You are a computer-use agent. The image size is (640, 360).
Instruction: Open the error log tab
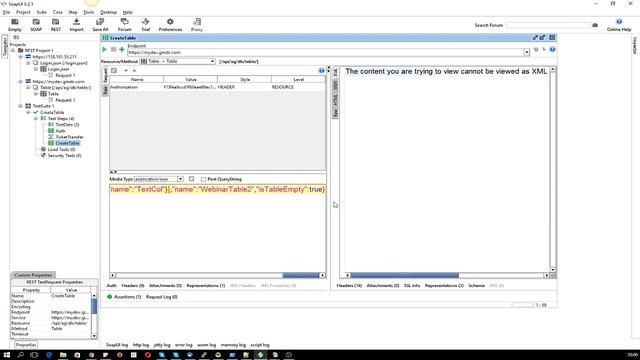183,345
